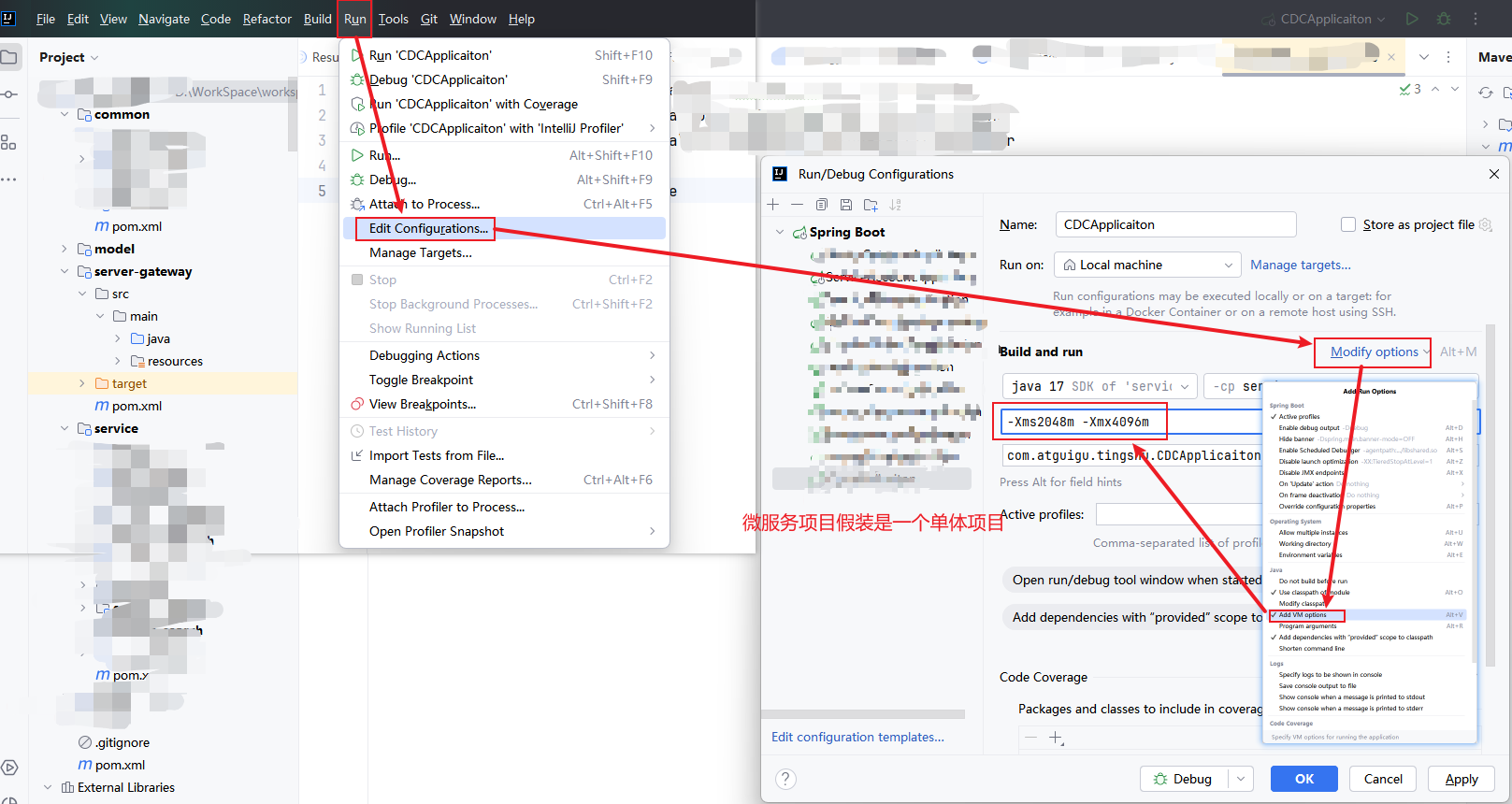Select Edit Configurations... in Run menu
The width and height of the screenshot is (1512, 804).
click(x=504, y=228)
